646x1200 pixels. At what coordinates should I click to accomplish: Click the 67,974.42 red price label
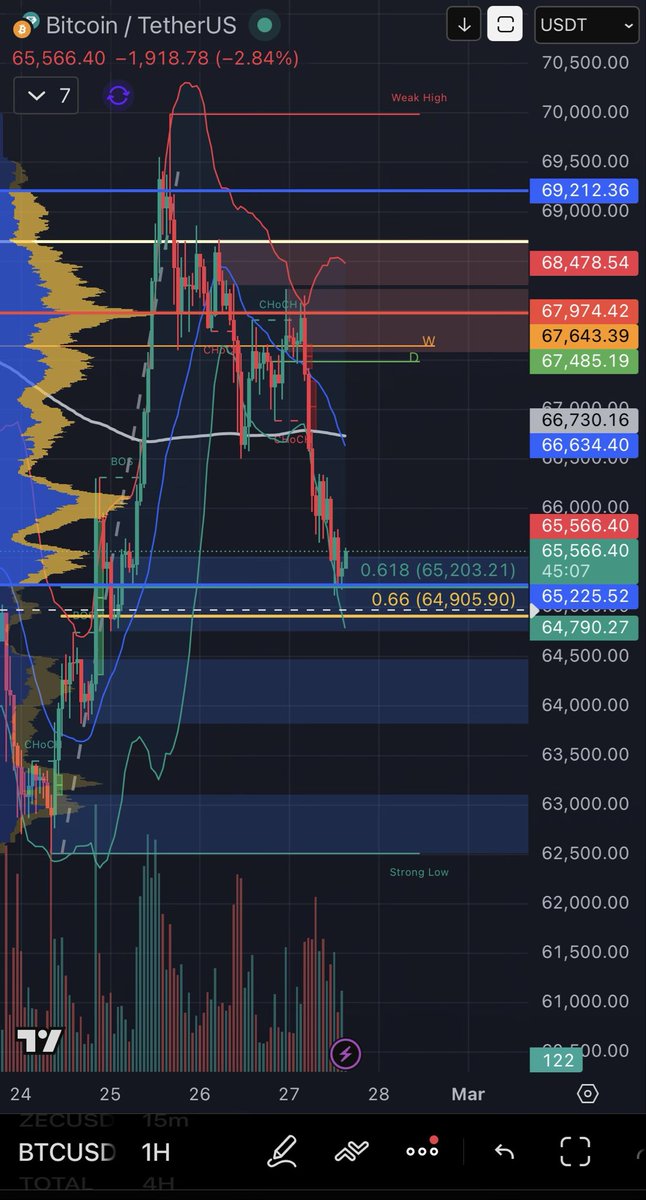tap(586, 312)
